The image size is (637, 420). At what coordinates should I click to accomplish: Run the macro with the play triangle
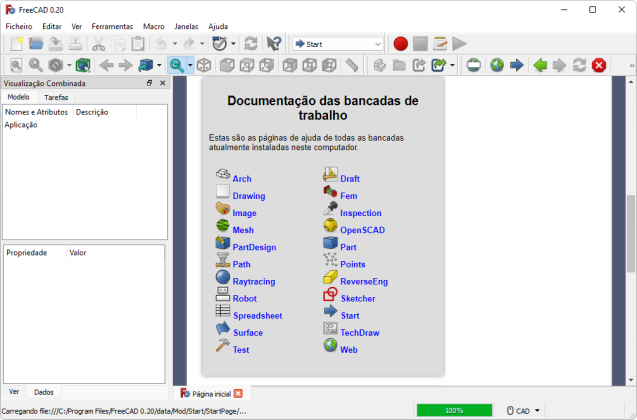point(459,43)
